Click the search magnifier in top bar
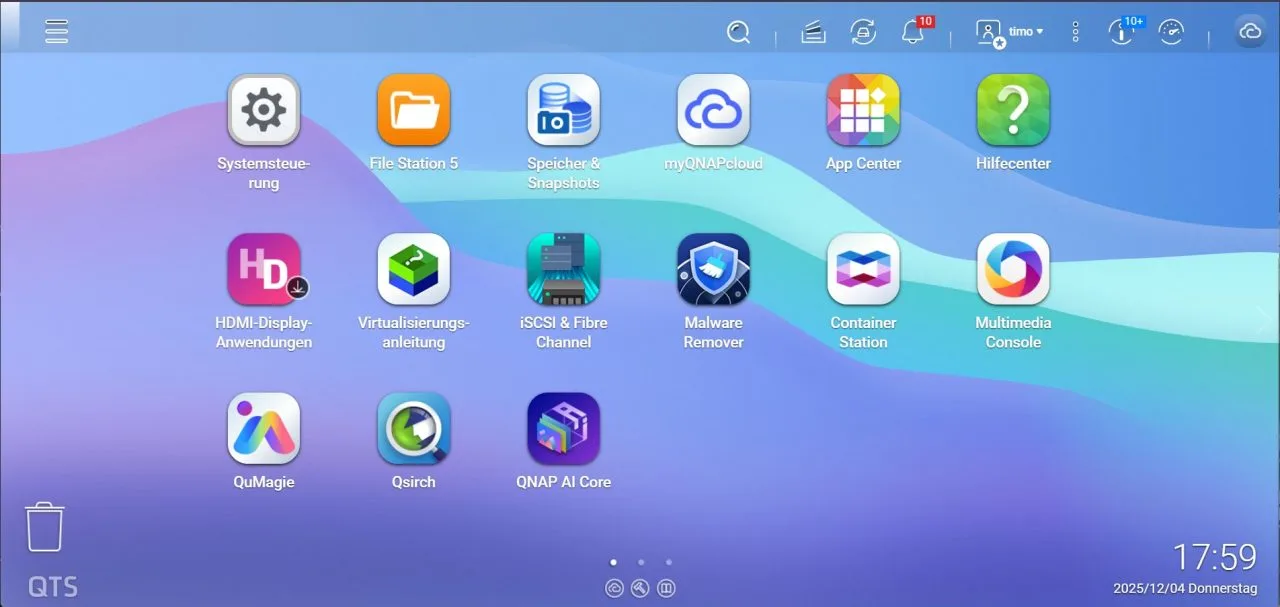 (x=738, y=32)
